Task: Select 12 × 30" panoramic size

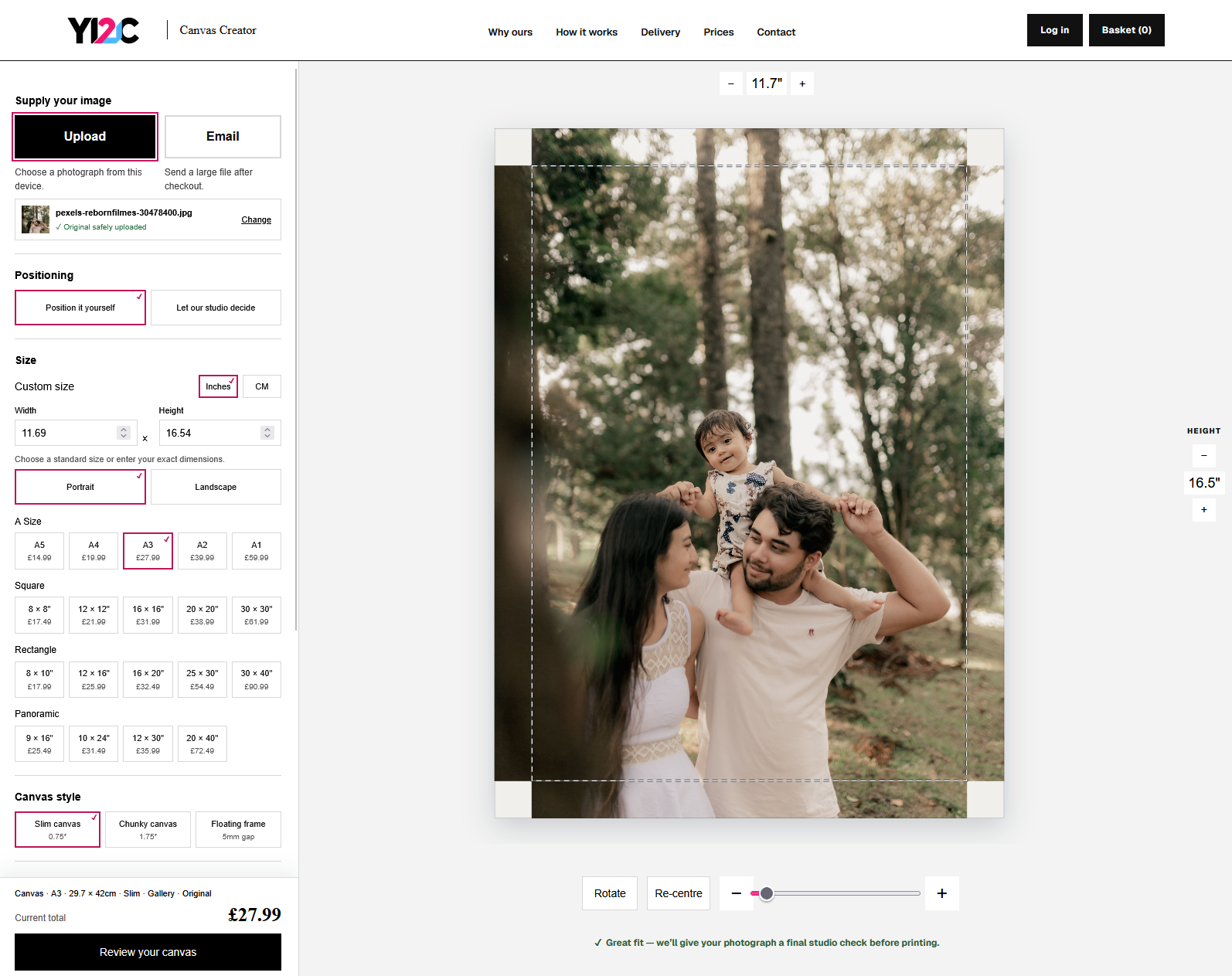Action: click(148, 743)
